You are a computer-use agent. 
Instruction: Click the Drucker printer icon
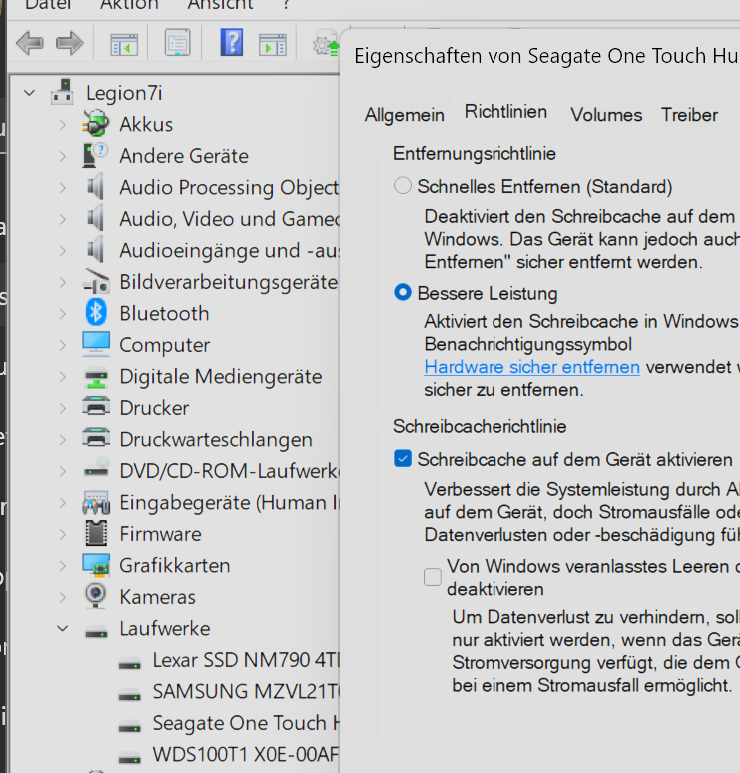coord(96,408)
